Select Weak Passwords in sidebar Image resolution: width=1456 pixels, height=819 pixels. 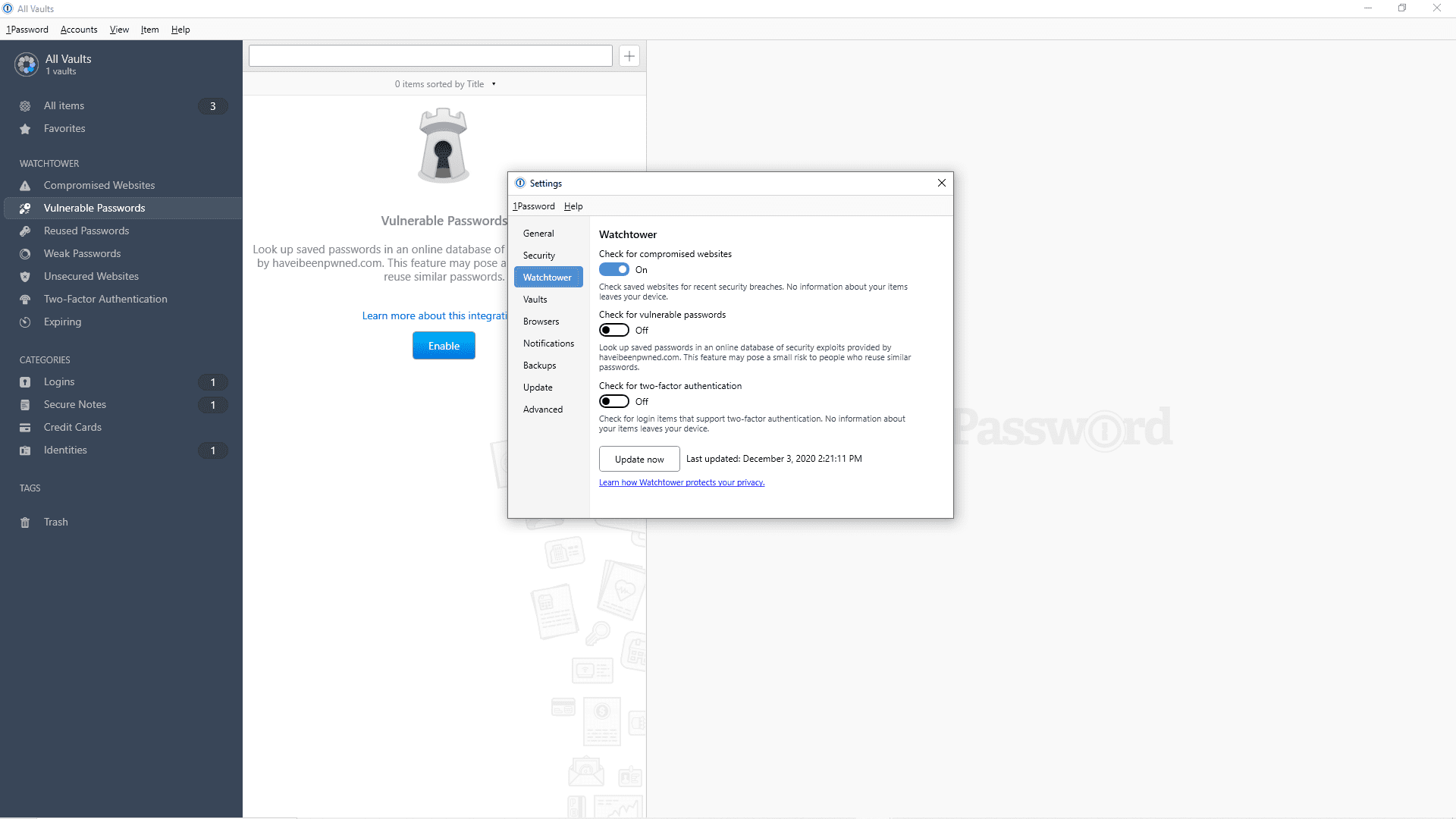tap(121, 254)
